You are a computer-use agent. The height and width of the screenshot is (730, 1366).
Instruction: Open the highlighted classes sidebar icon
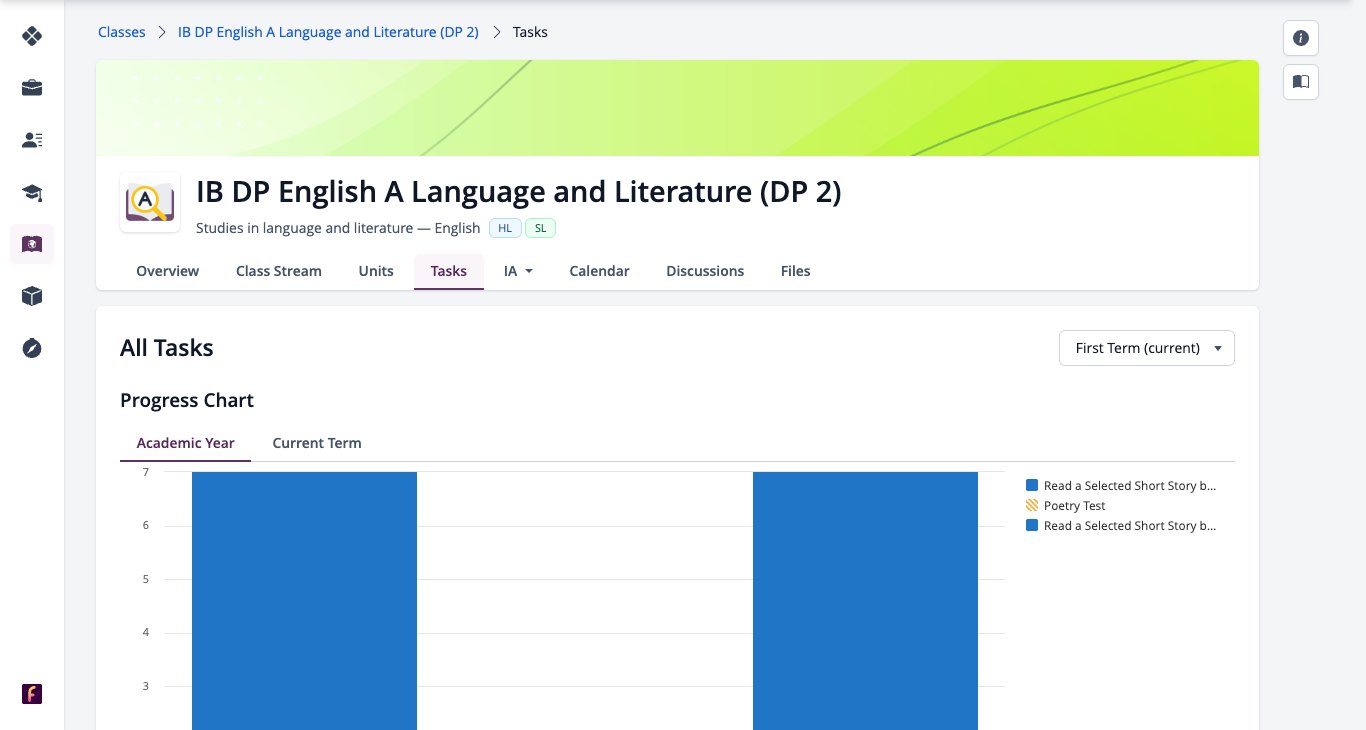click(x=32, y=244)
